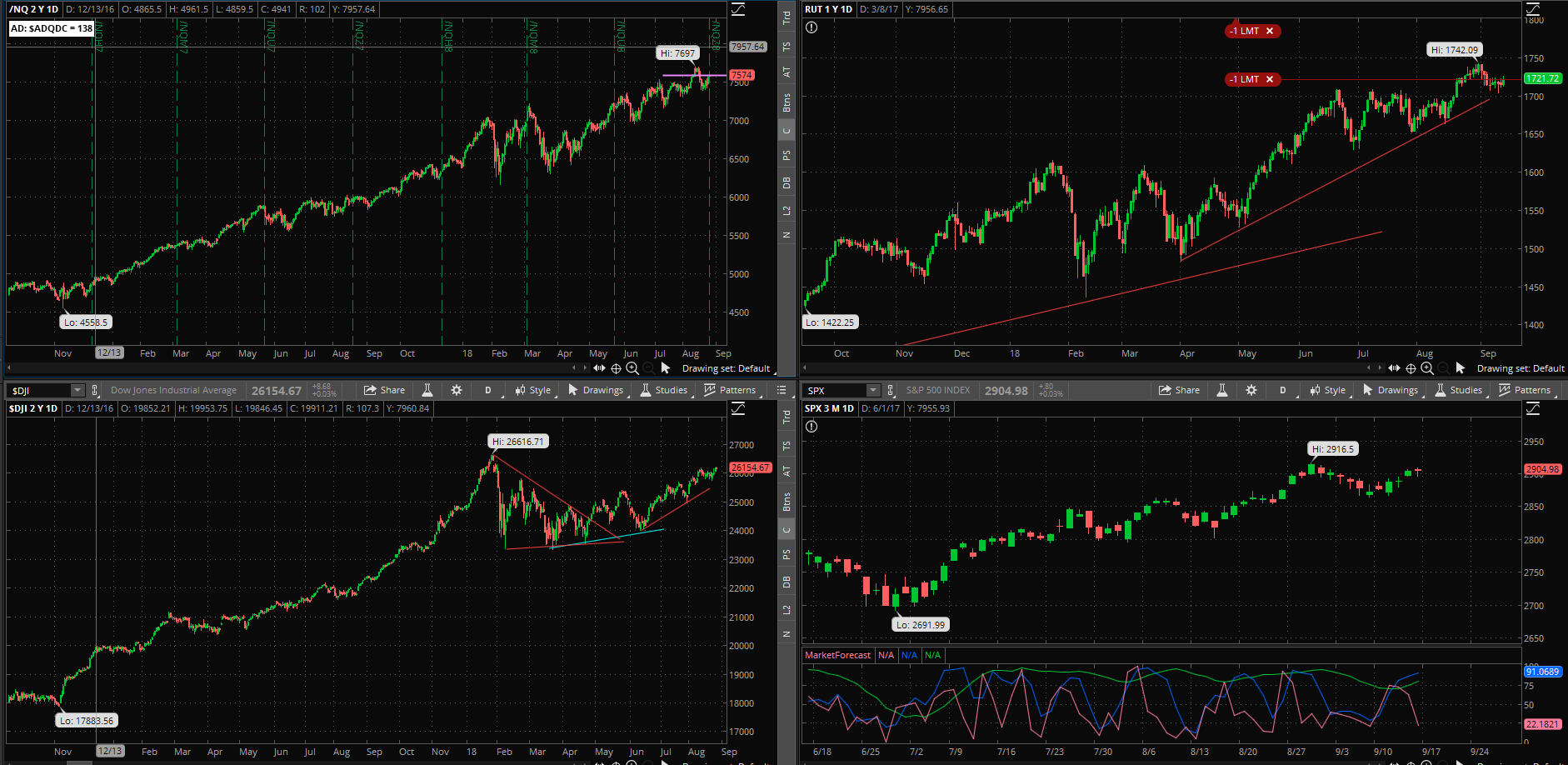Image resolution: width=1568 pixels, height=765 pixels.
Task: Toggle the Trd sidebar tab beside /NQ chart
Action: tap(786, 17)
